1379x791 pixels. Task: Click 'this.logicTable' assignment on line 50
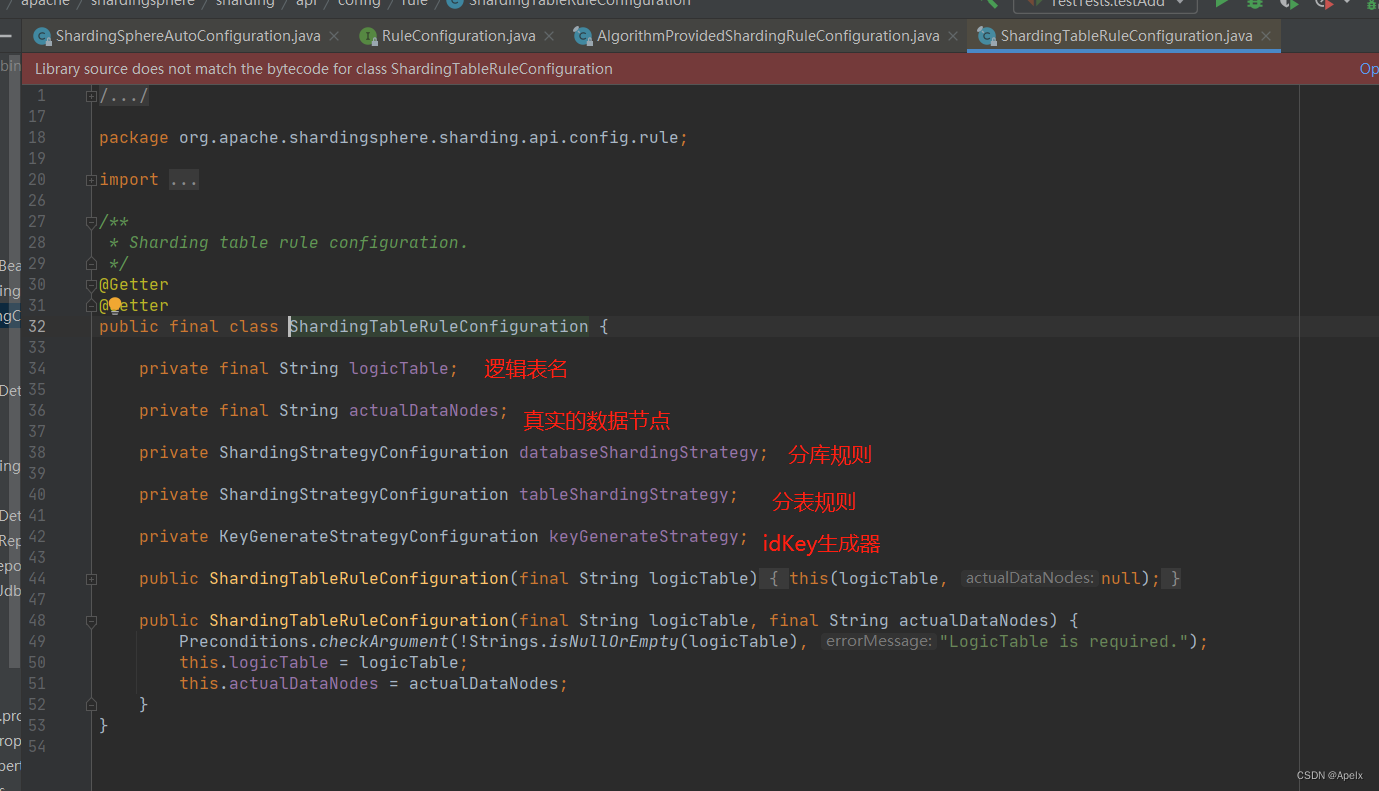point(254,663)
